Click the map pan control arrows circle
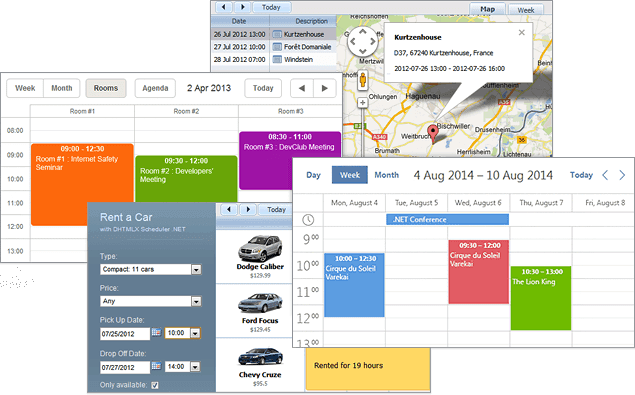 point(362,41)
